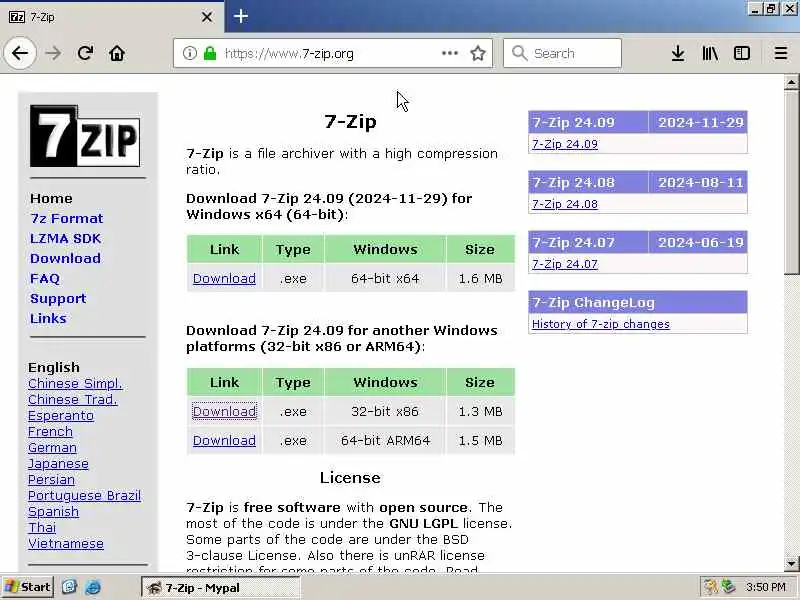
Task: Open the browser home page icon
Action: 117,53
